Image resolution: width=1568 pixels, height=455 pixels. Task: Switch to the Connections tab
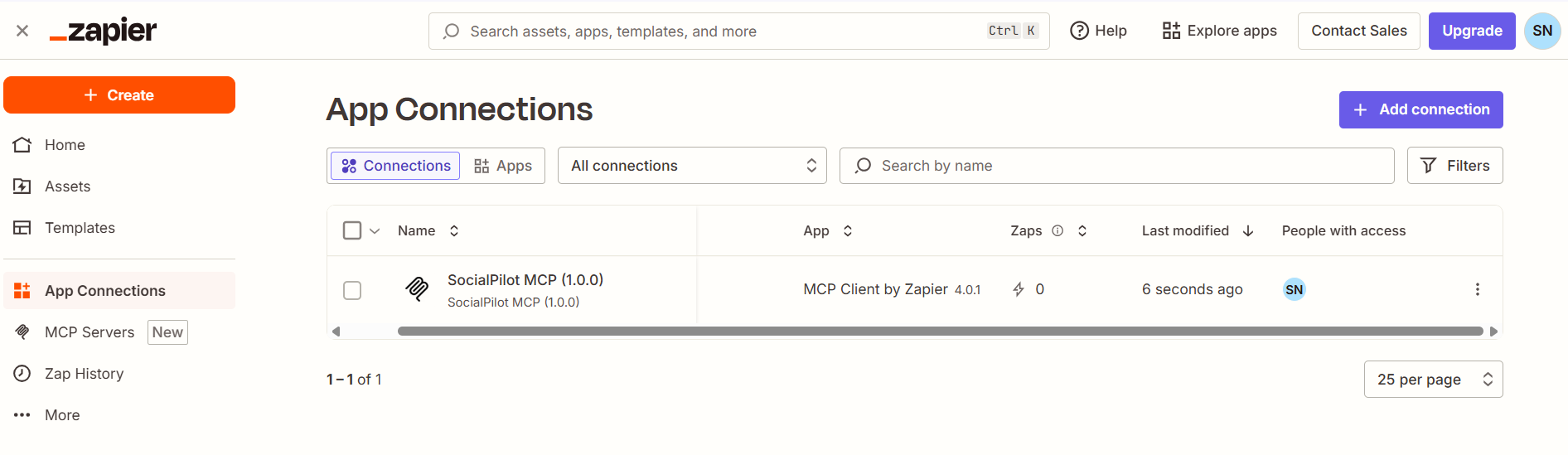pyautogui.click(x=395, y=166)
